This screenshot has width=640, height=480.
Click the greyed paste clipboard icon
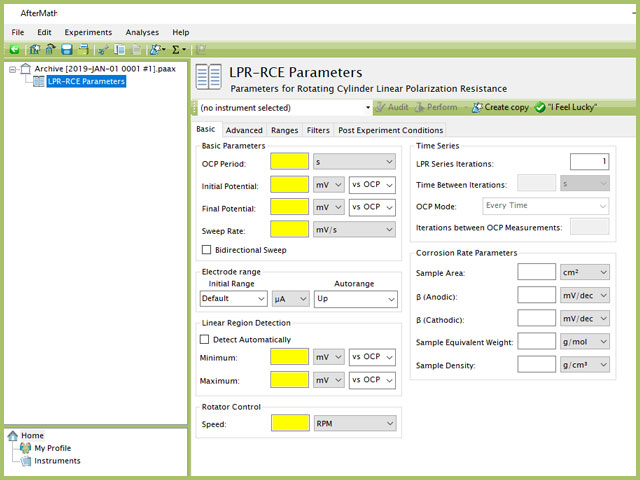click(x=136, y=49)
